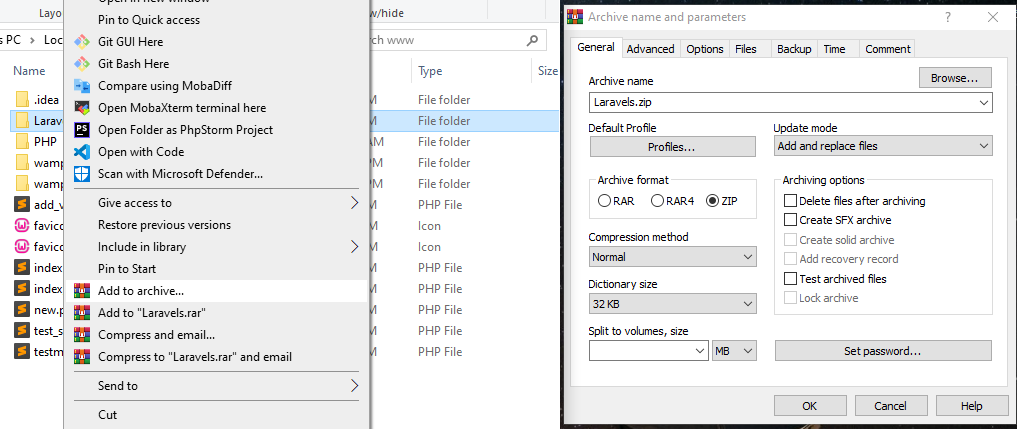Click WinRAR icon beside Compress and email
1017x429 pixels.
(82, 335)
